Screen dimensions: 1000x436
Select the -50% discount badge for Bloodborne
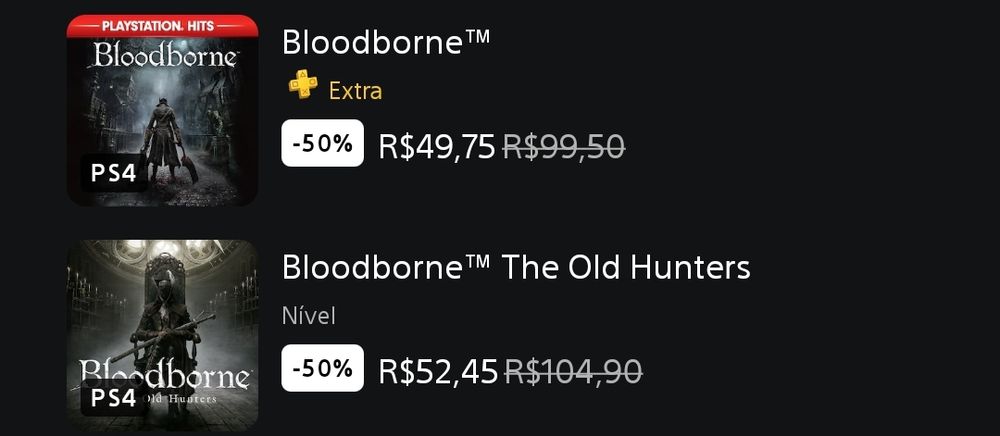tap(322, 144)
